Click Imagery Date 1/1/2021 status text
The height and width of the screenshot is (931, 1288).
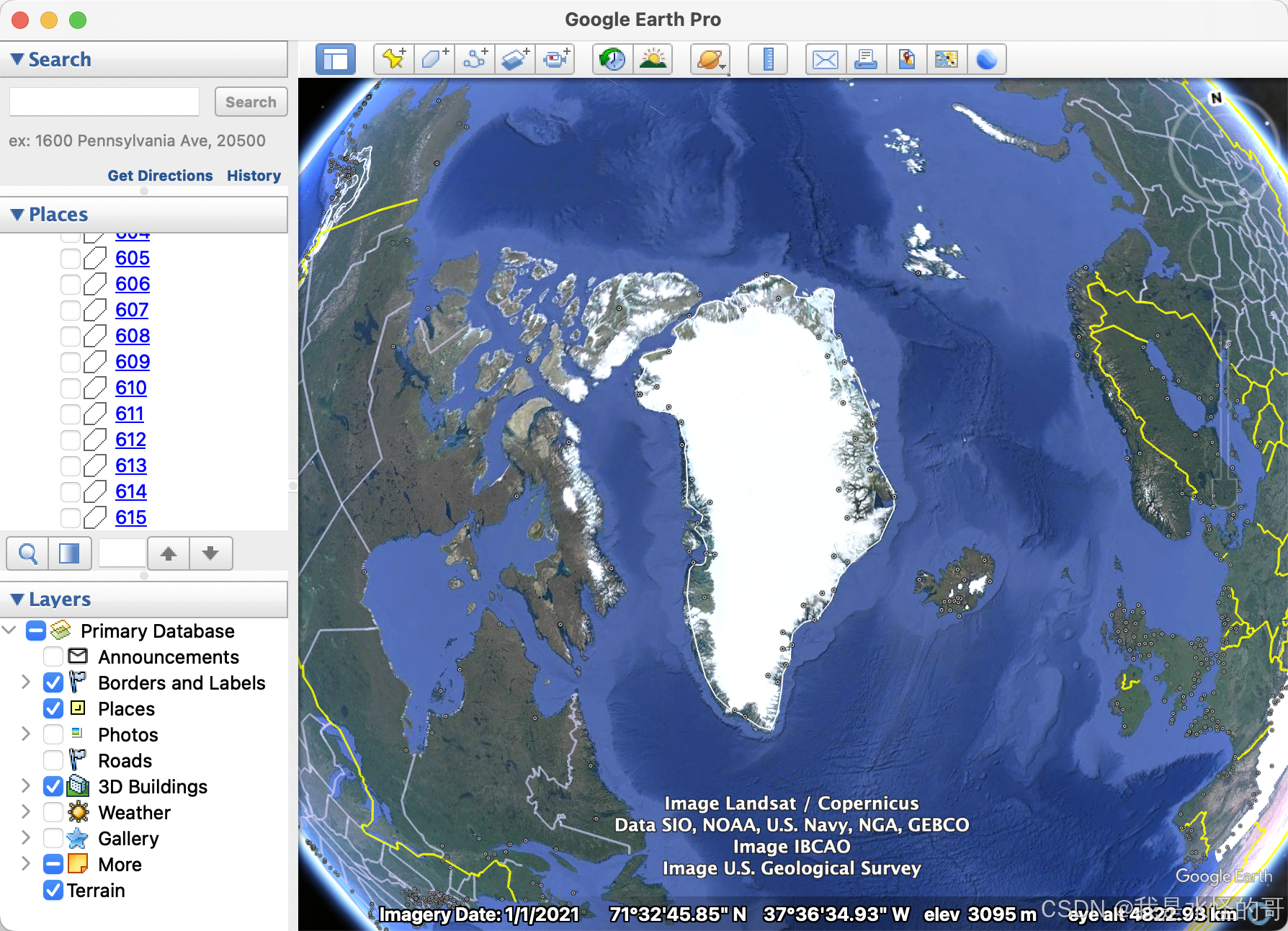point(479,914)
